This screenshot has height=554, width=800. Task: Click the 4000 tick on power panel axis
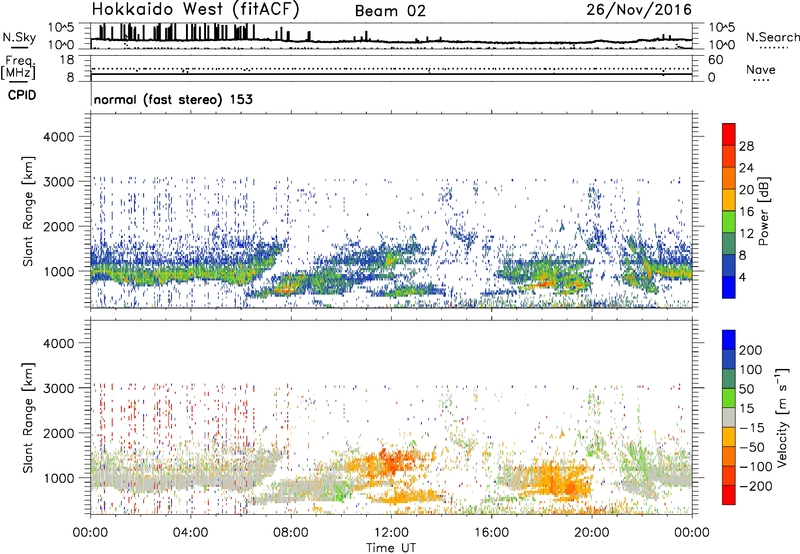click(59, 137)
